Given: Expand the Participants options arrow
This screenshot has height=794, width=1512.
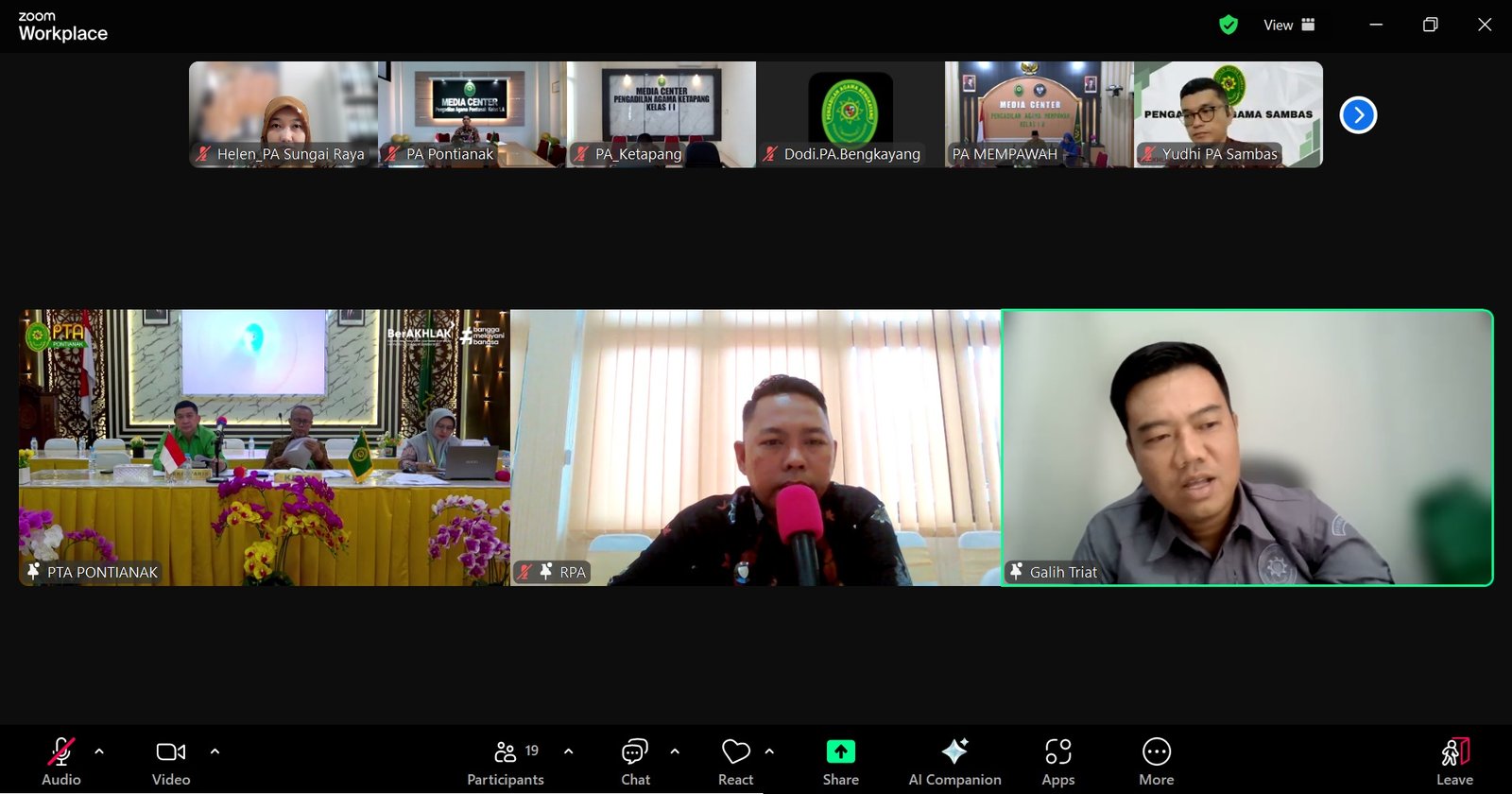Looking at the screenshot, I should [x=568, y=751].
